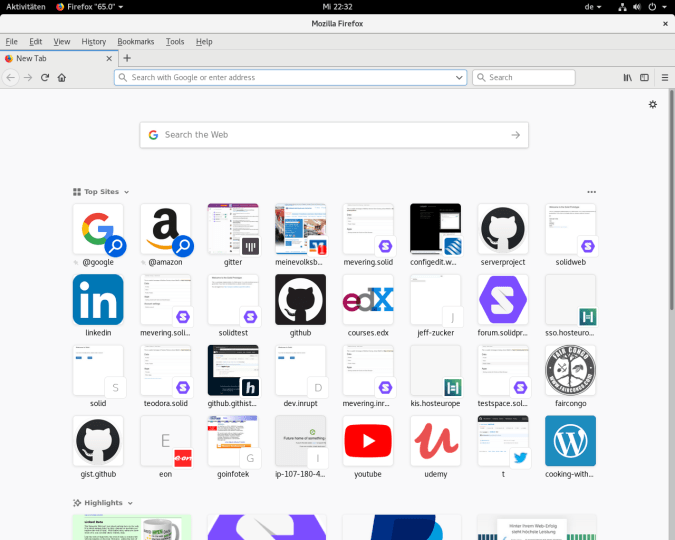Go back with the Back arrow button
The width and height of the screenshot is (675, 540).
point(11,78)
